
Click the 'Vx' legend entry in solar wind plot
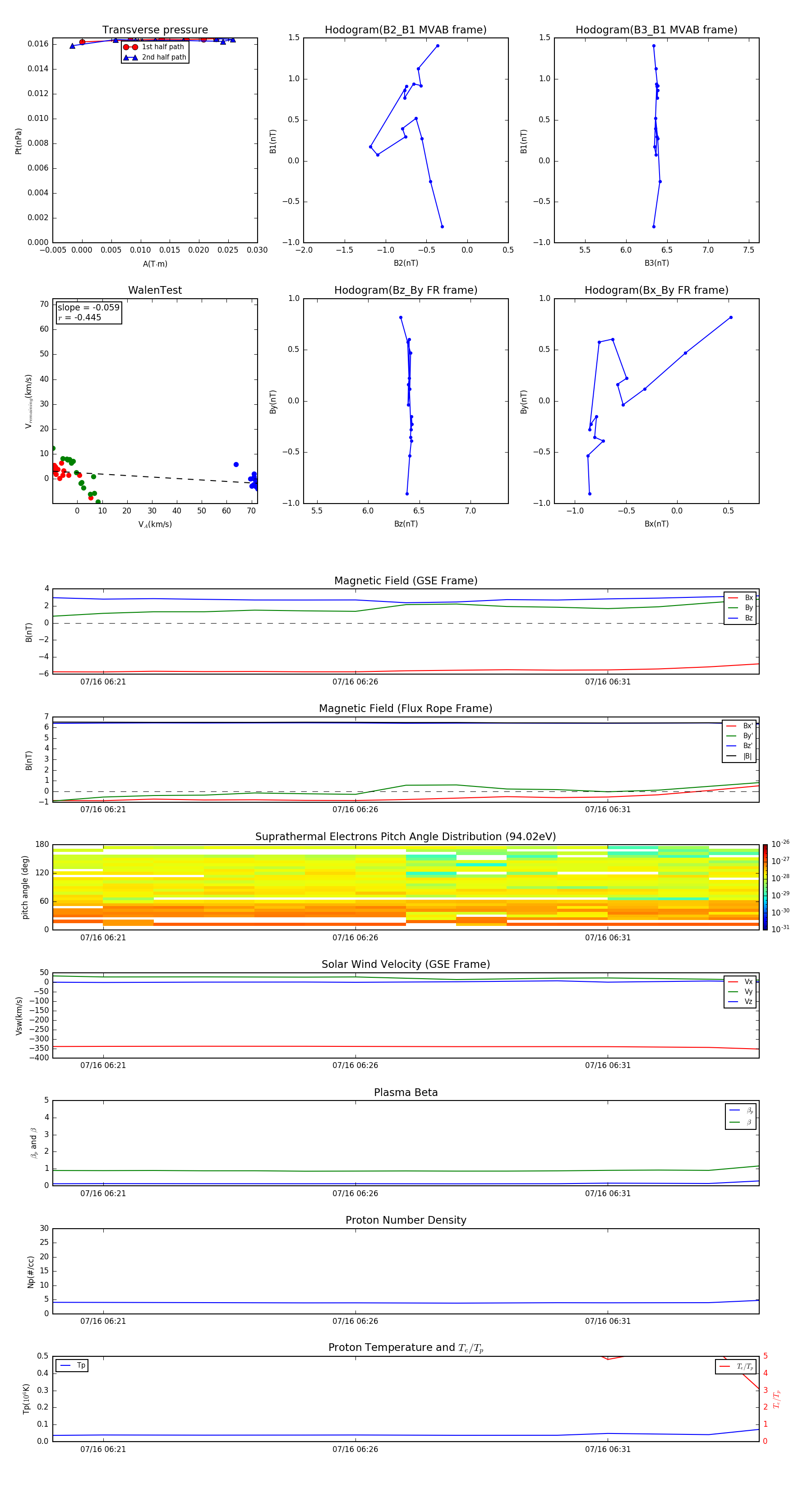[740, 982]
